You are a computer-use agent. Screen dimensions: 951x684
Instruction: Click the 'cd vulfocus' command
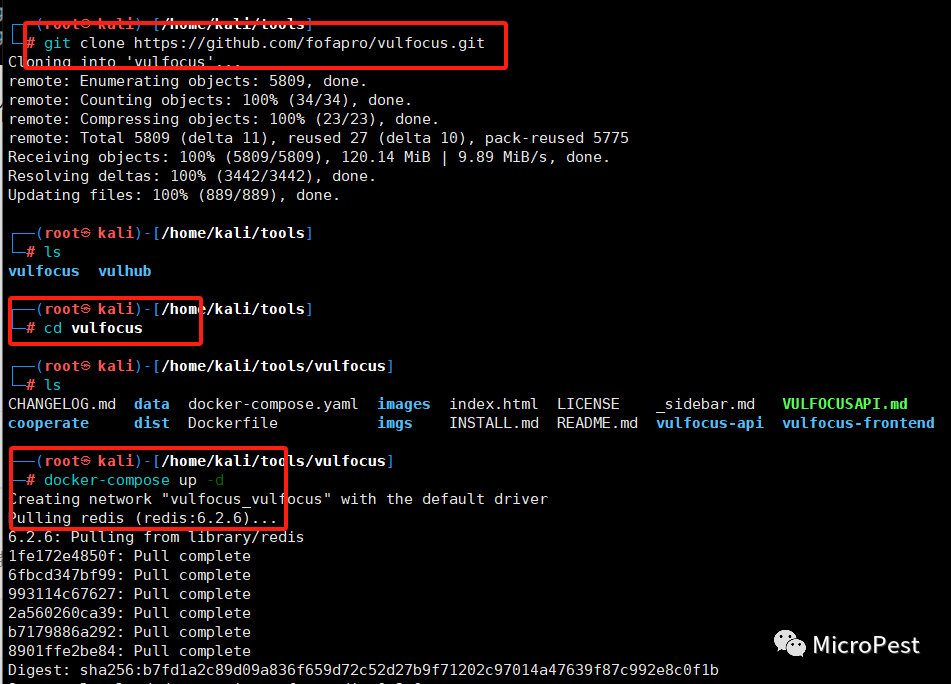pos(93,328)
